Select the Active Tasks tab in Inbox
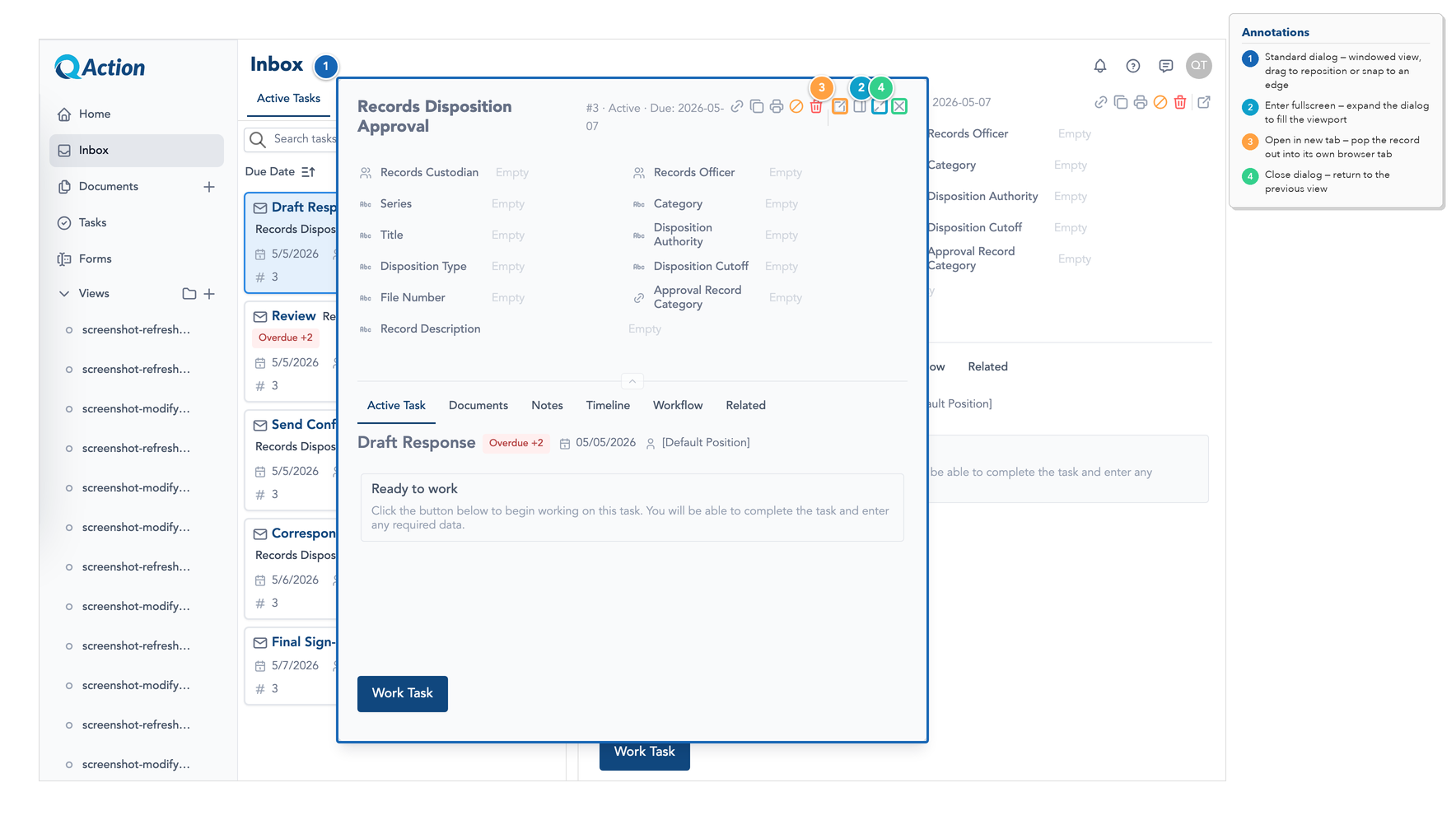 point(288,99)
